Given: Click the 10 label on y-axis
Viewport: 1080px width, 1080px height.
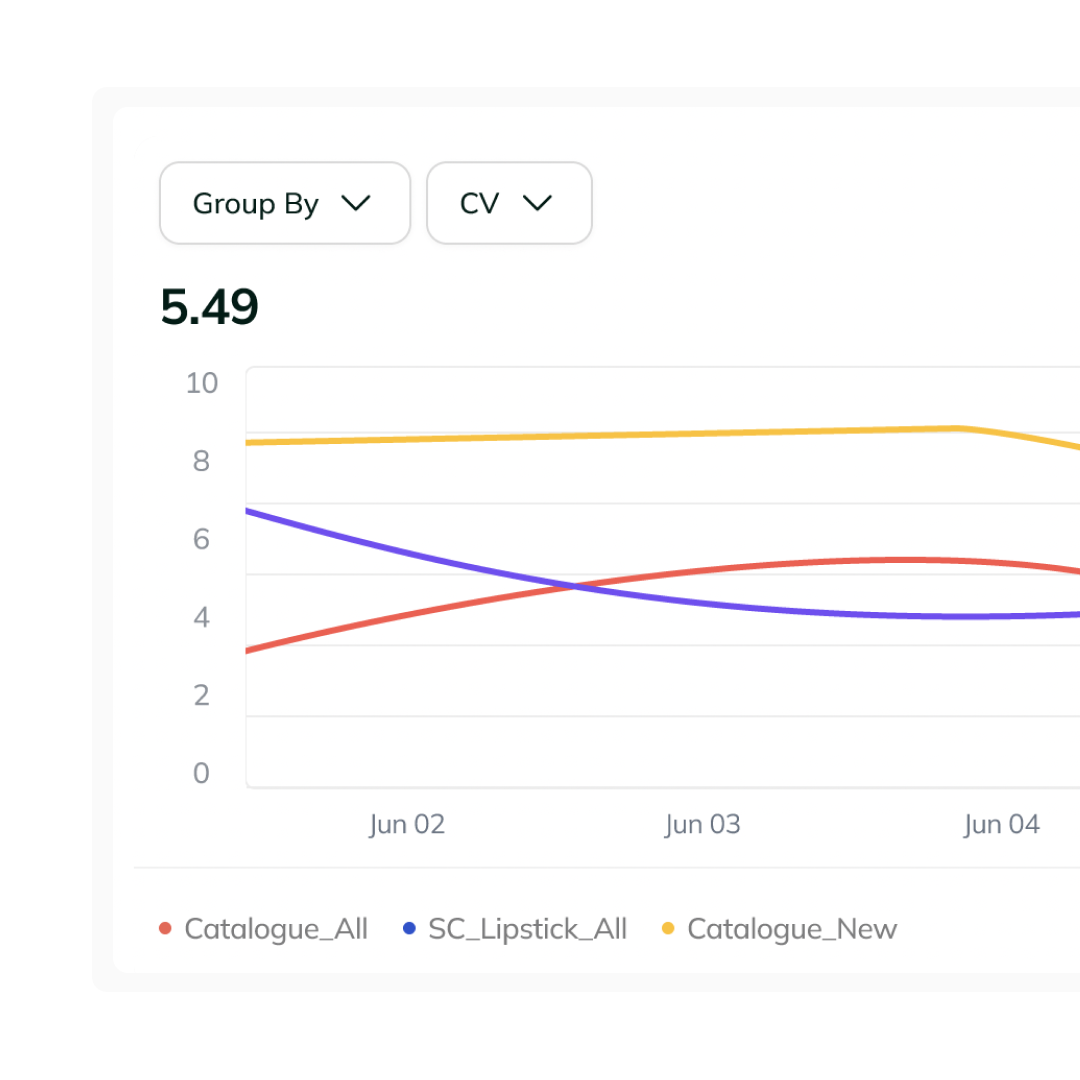Looking at the screenshot, I should click(202, 383).
